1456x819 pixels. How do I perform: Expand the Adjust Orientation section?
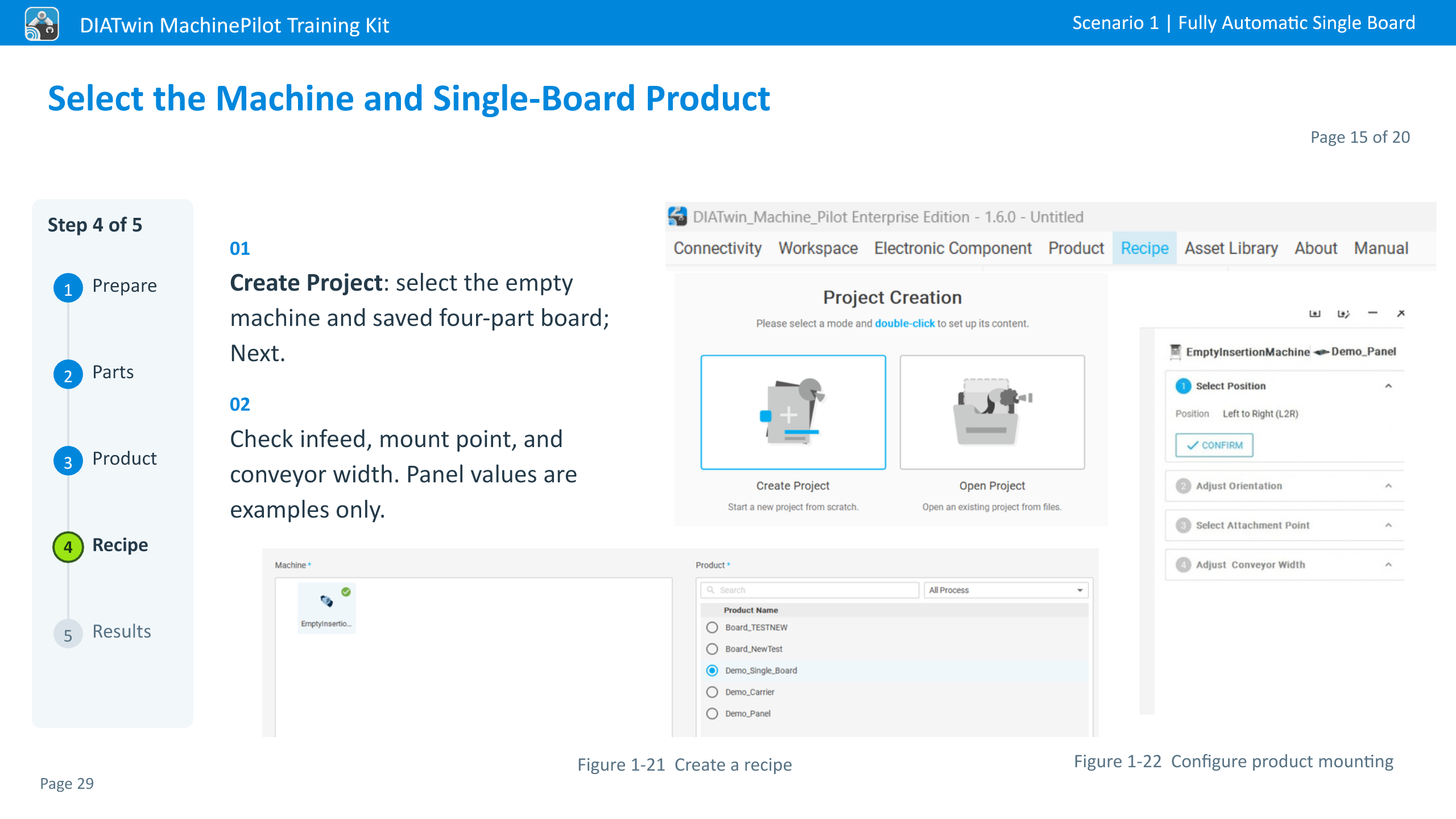1388,486
